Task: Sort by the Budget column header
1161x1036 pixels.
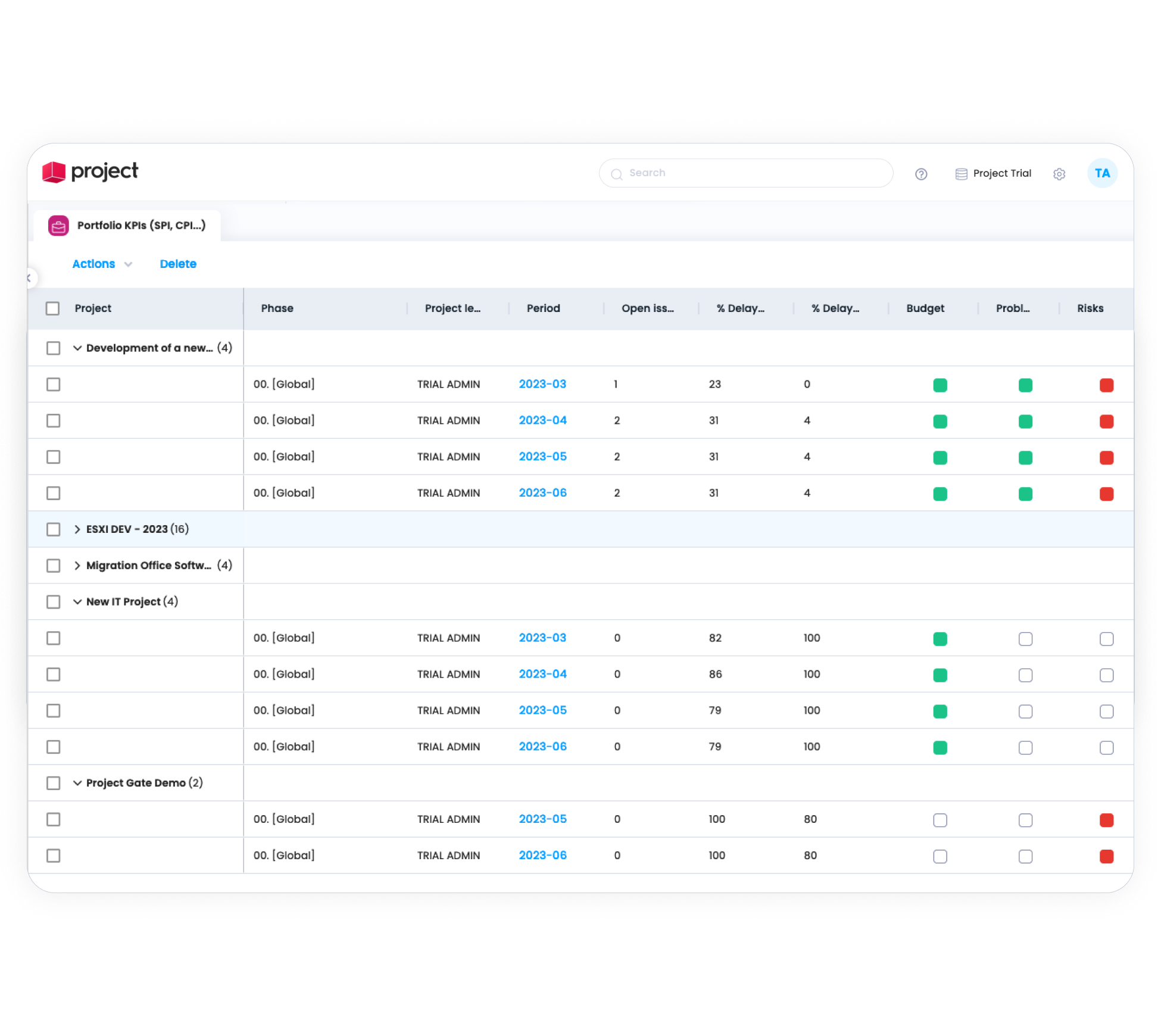Action: point(925,308)
